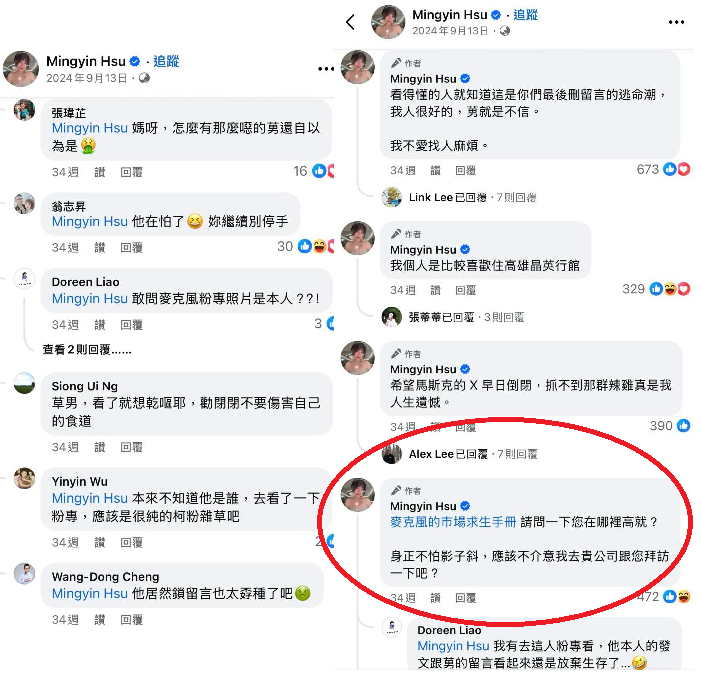Click the 673 reactions icons
Image resolution: width=701 pixels, height=680 pixels.
click(x=676, y=169)
